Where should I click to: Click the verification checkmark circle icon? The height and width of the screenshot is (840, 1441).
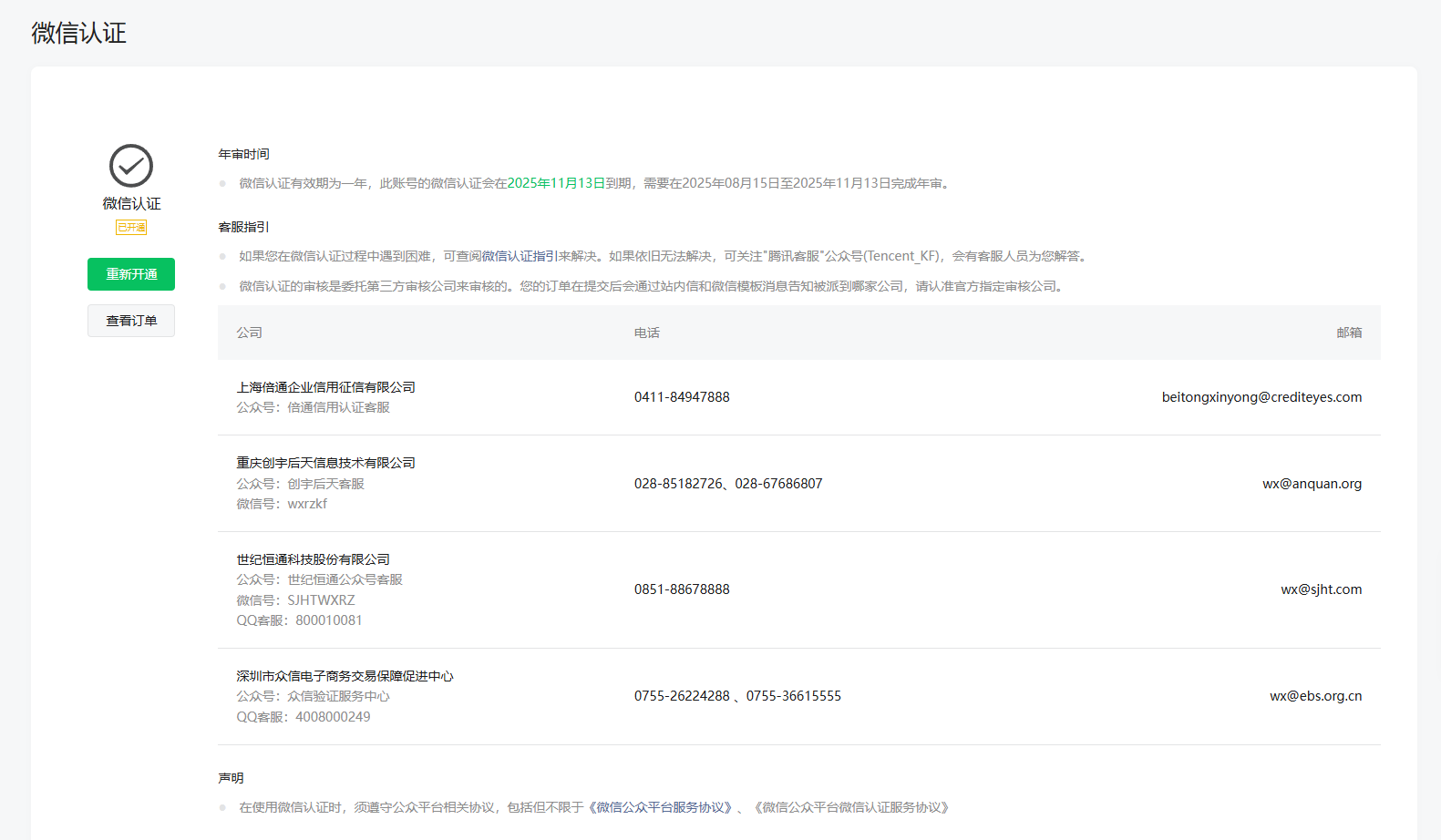tap(131, 166)
